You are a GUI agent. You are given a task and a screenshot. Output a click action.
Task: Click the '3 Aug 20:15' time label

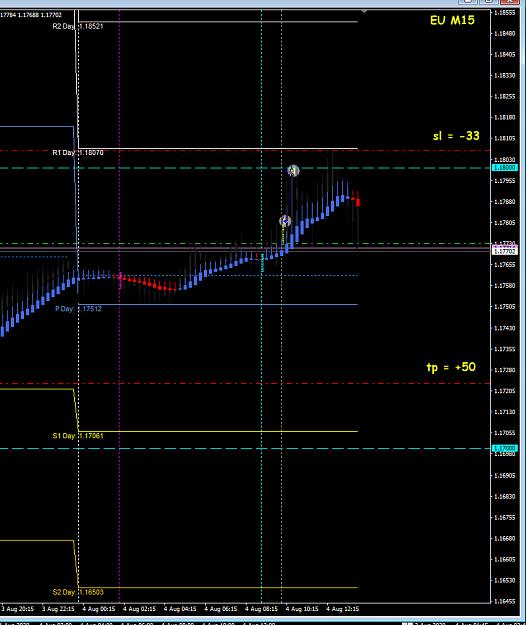point(18,609)
